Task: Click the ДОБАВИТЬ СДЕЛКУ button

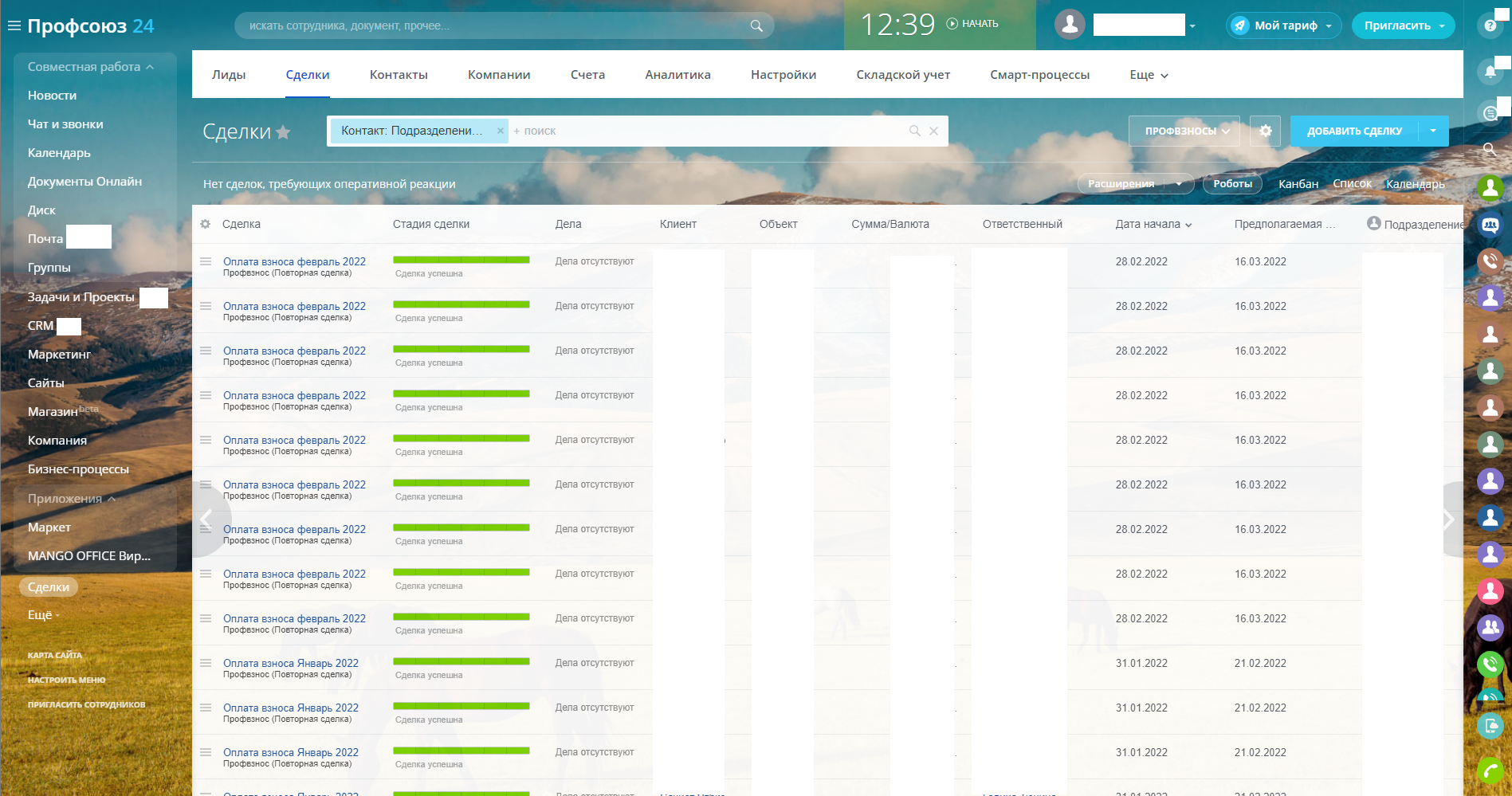Action: tap(1354, 131)
